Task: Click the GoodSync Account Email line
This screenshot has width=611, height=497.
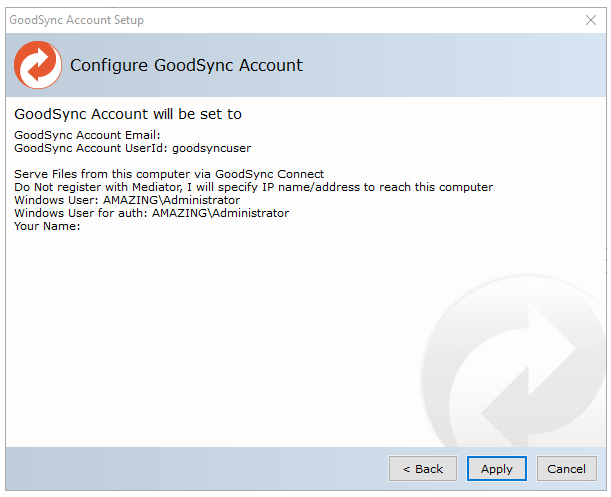Action: click(x=87, y=135)
